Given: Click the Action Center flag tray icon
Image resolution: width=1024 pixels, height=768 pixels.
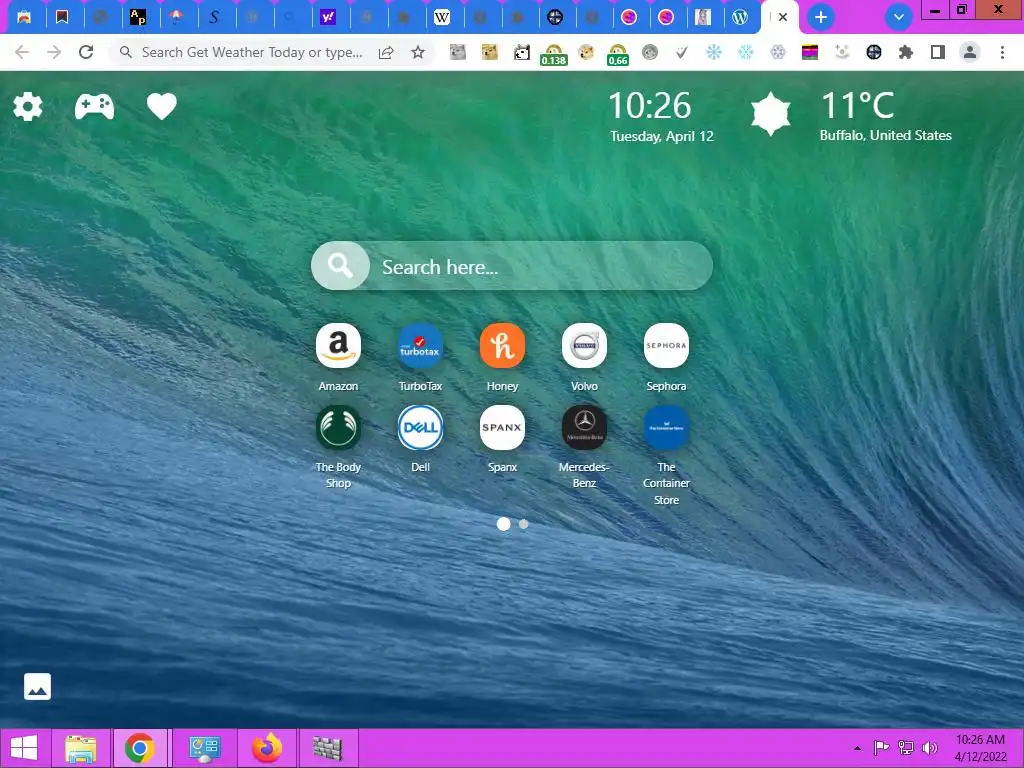Looking at the screenshot, I should [881, 748].
